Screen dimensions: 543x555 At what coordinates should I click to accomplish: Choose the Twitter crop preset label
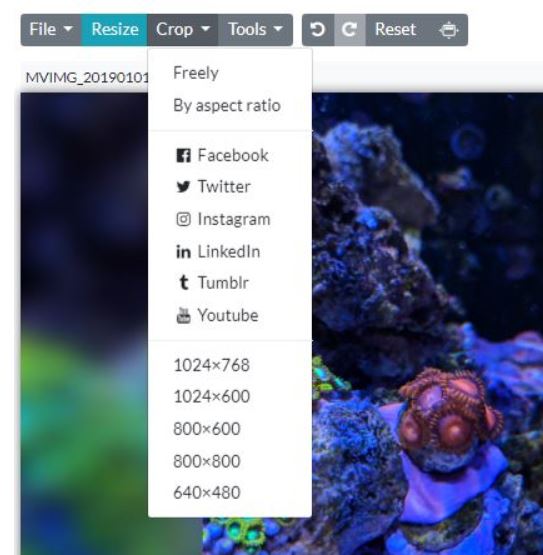coord(224,187)
